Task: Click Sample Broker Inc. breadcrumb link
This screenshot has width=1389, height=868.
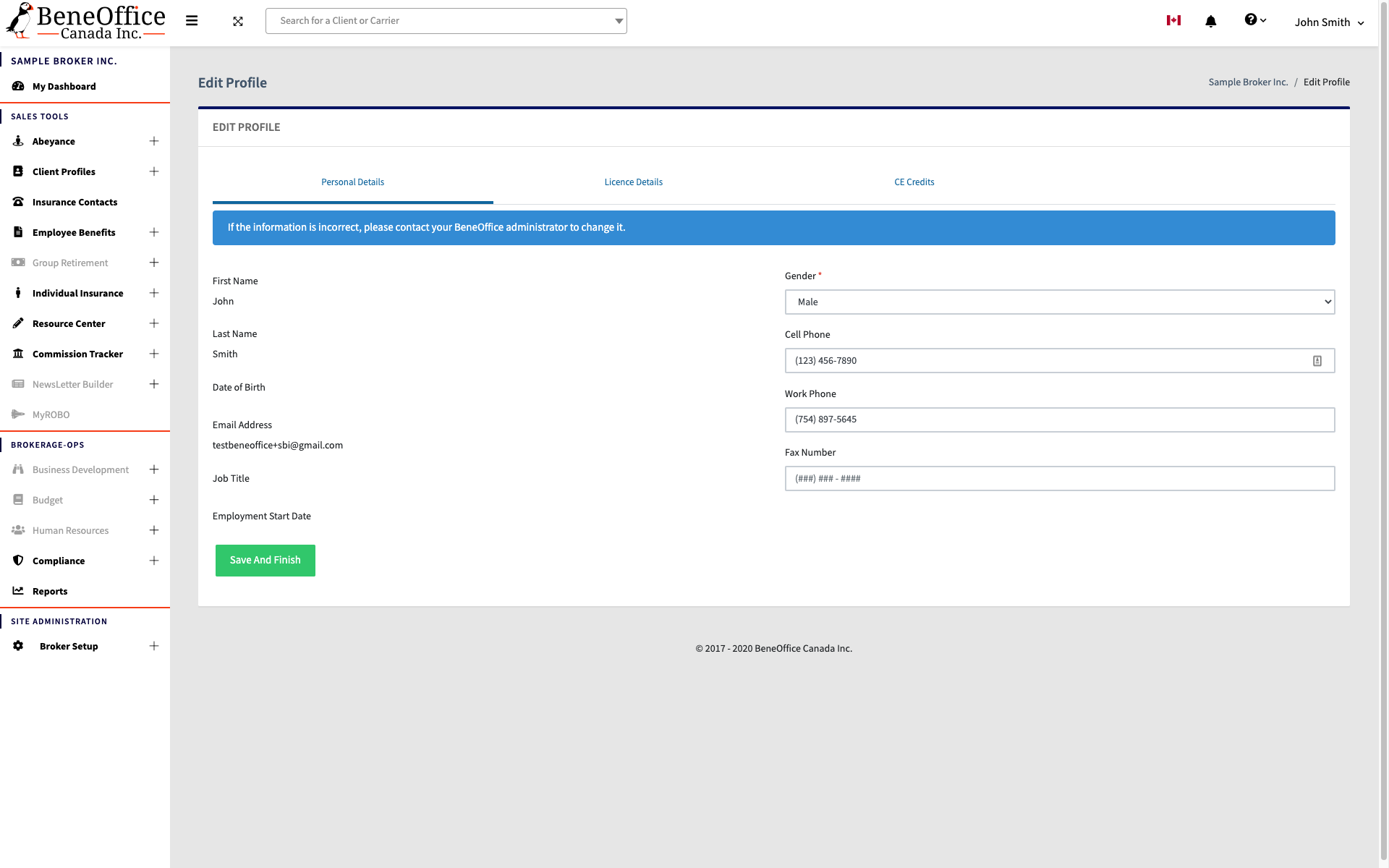Action: [x=1247, y=82]
